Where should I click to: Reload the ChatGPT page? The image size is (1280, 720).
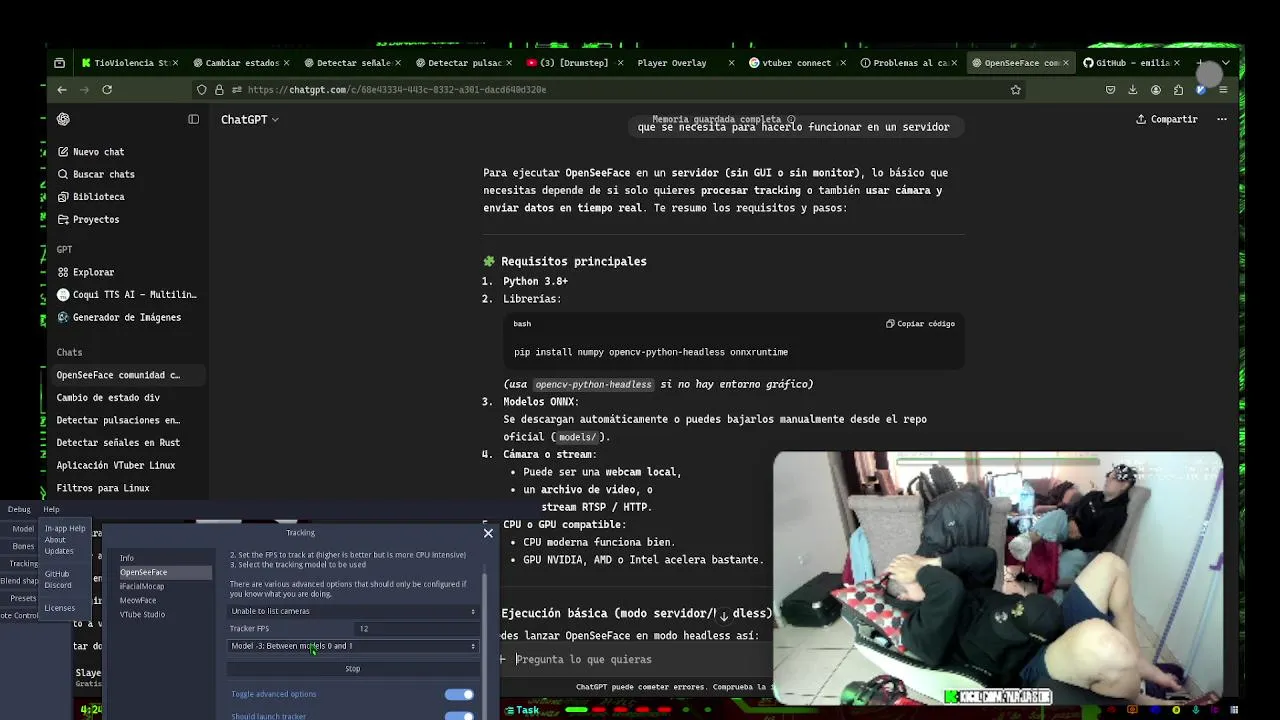[x=107, y=89]
